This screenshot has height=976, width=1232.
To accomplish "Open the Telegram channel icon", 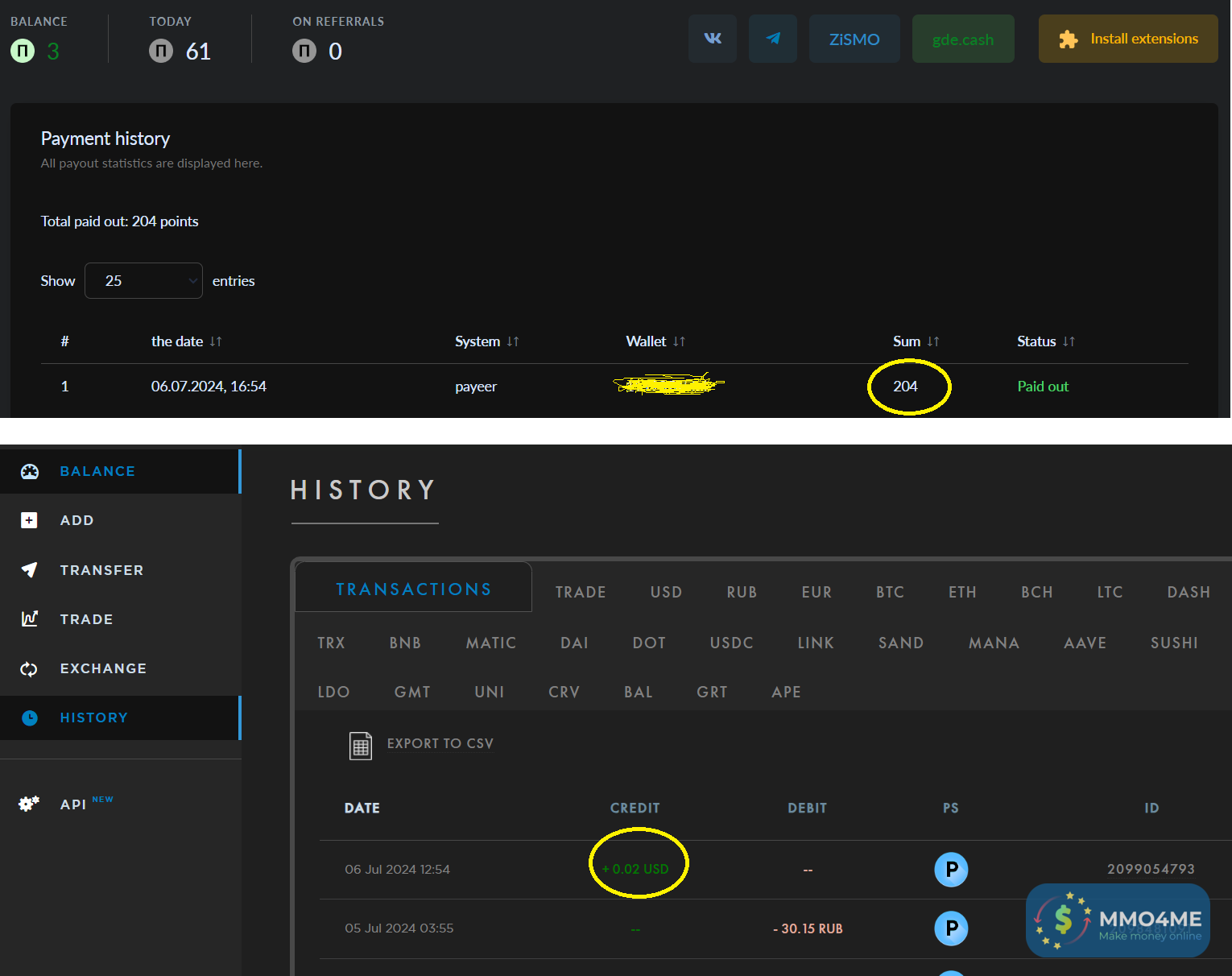I will tap(773, 39).
